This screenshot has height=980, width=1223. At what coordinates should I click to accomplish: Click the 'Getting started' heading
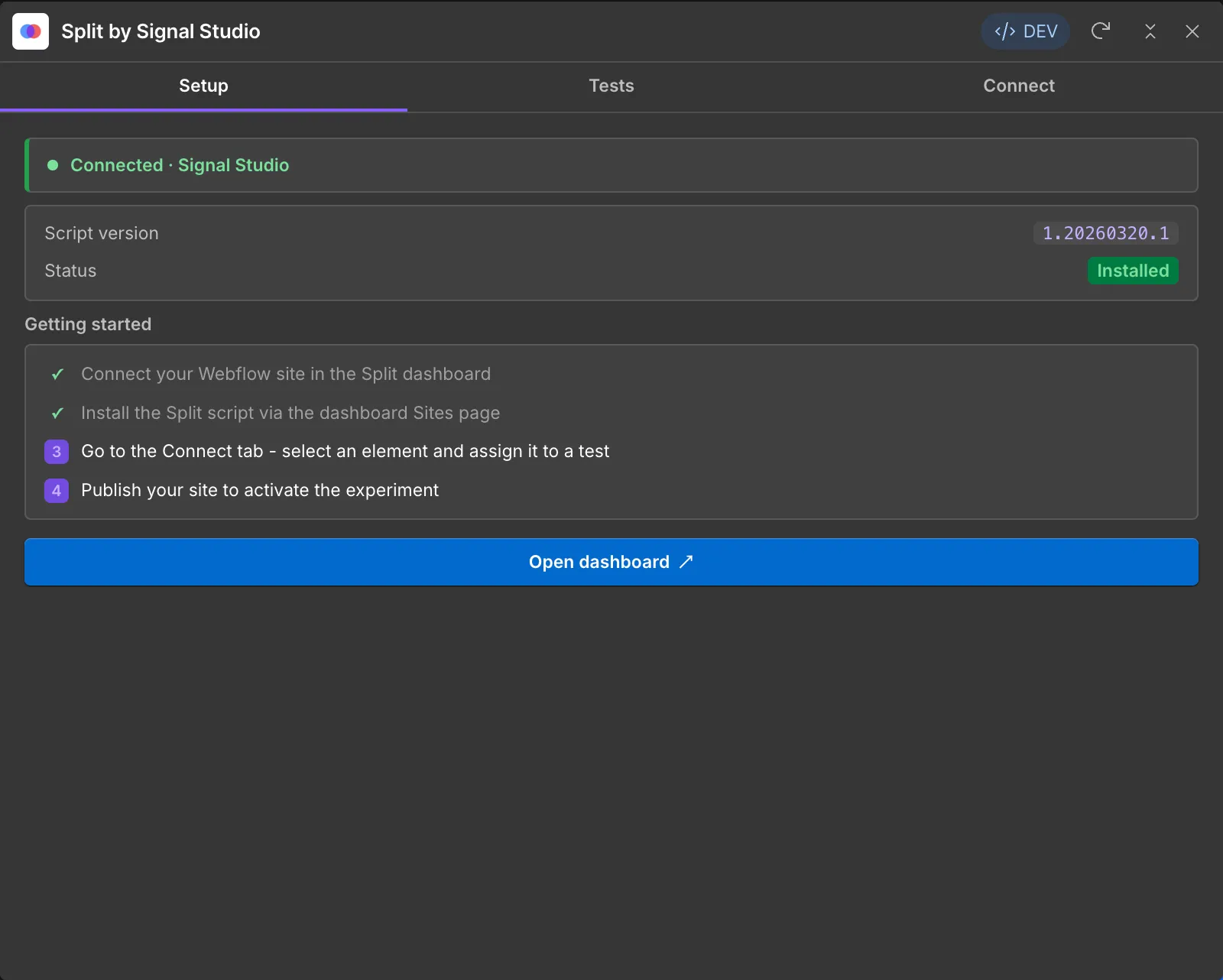tap(88, 324)
